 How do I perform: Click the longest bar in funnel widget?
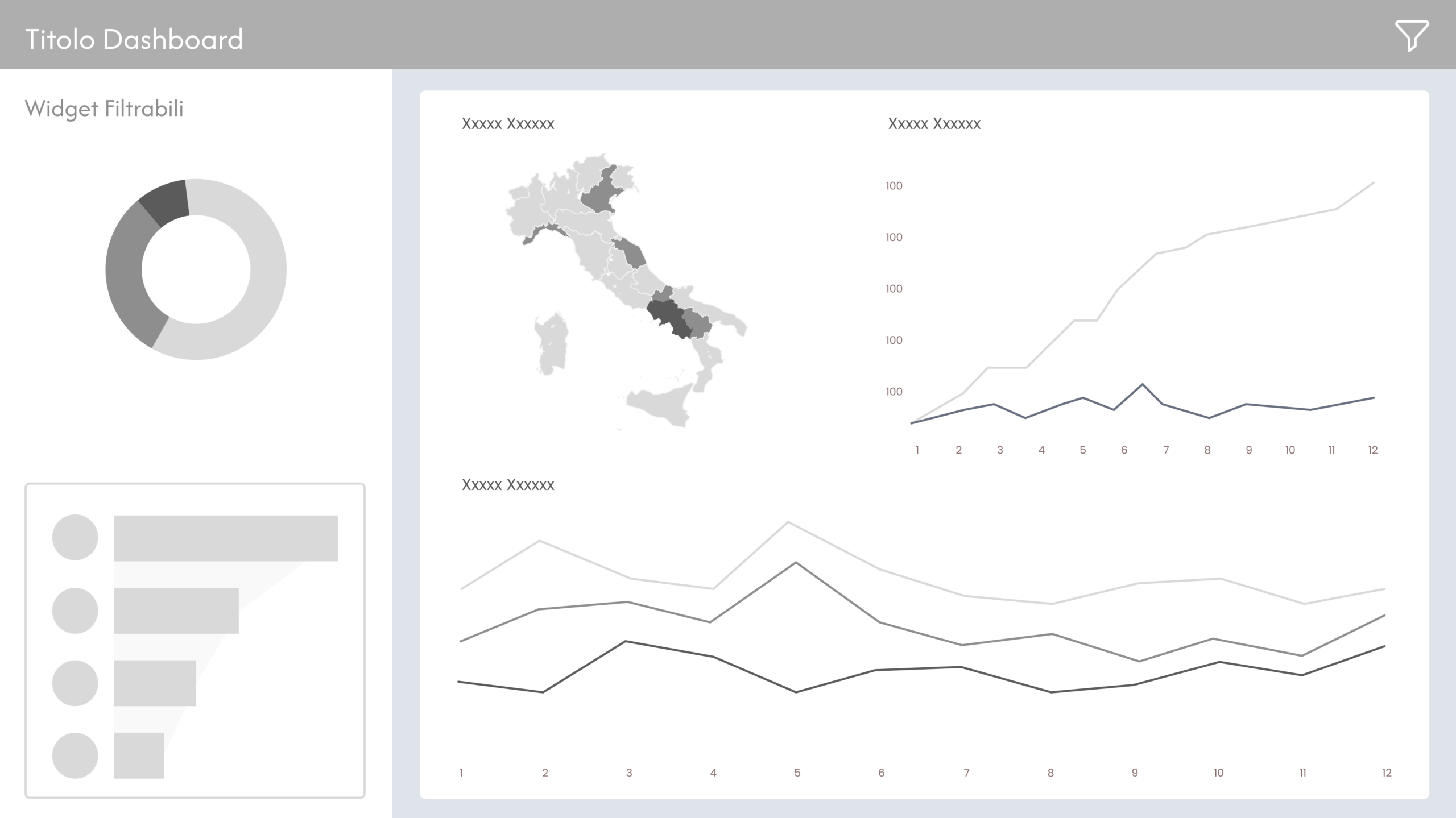click(226, 538)
